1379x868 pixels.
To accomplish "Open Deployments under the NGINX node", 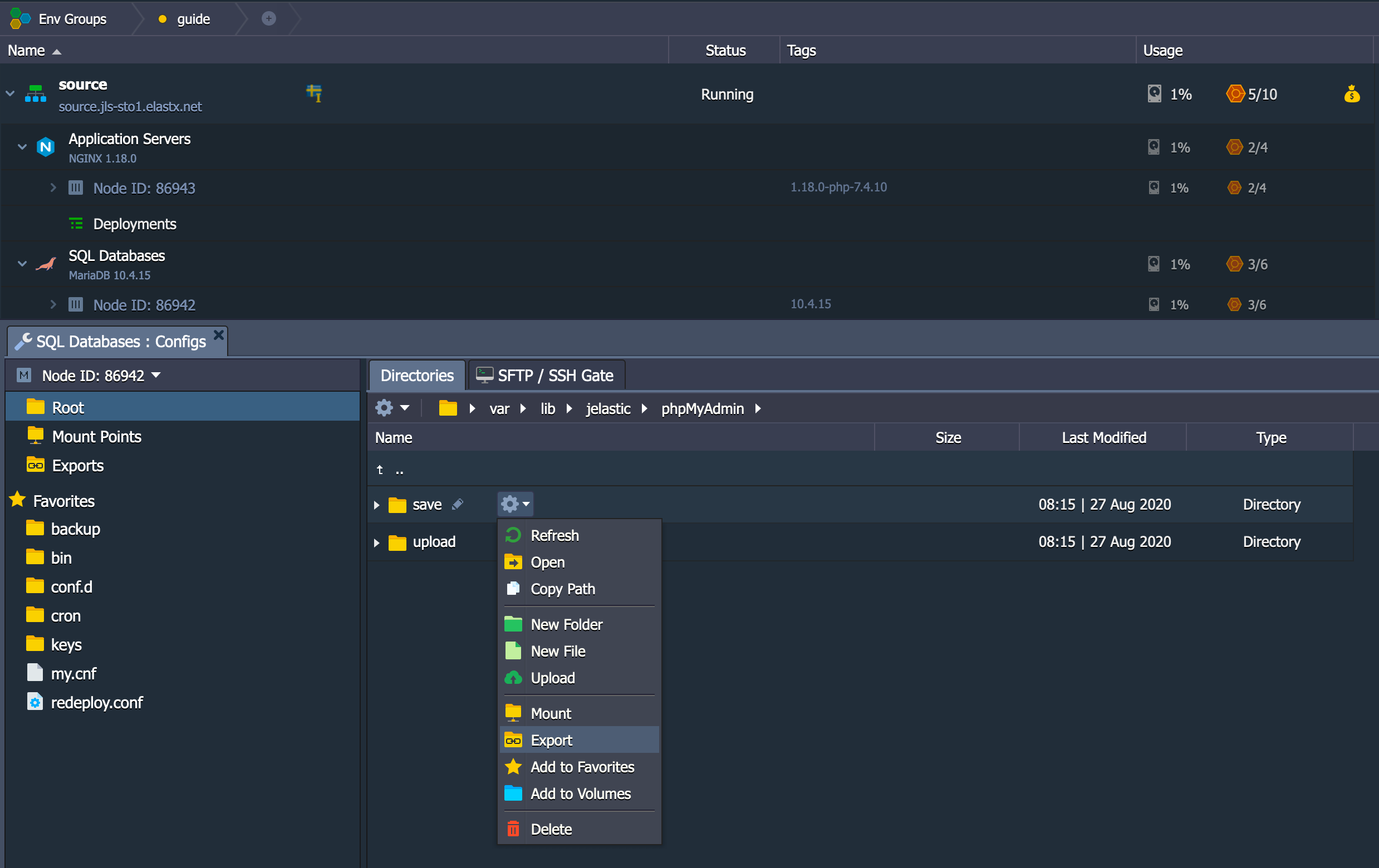I will pos(136,224).
